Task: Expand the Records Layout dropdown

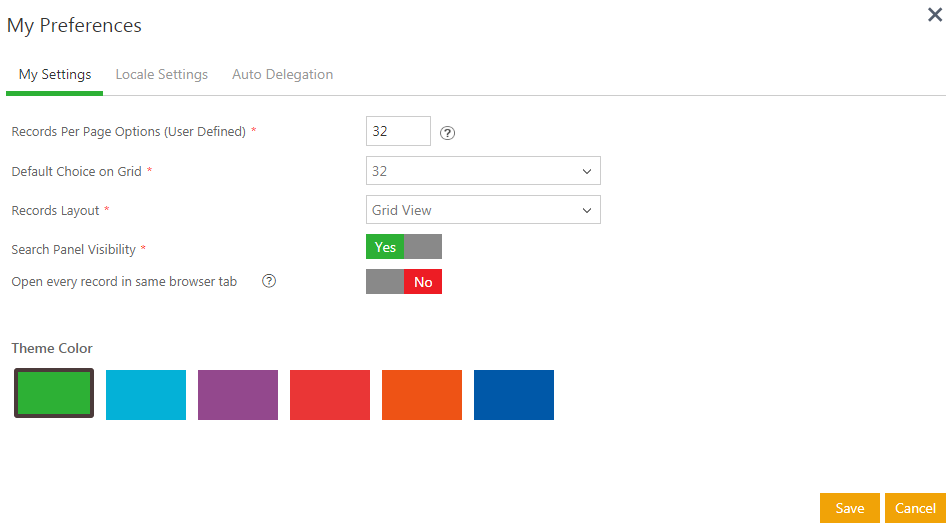Action: click(x=483, y=210)
